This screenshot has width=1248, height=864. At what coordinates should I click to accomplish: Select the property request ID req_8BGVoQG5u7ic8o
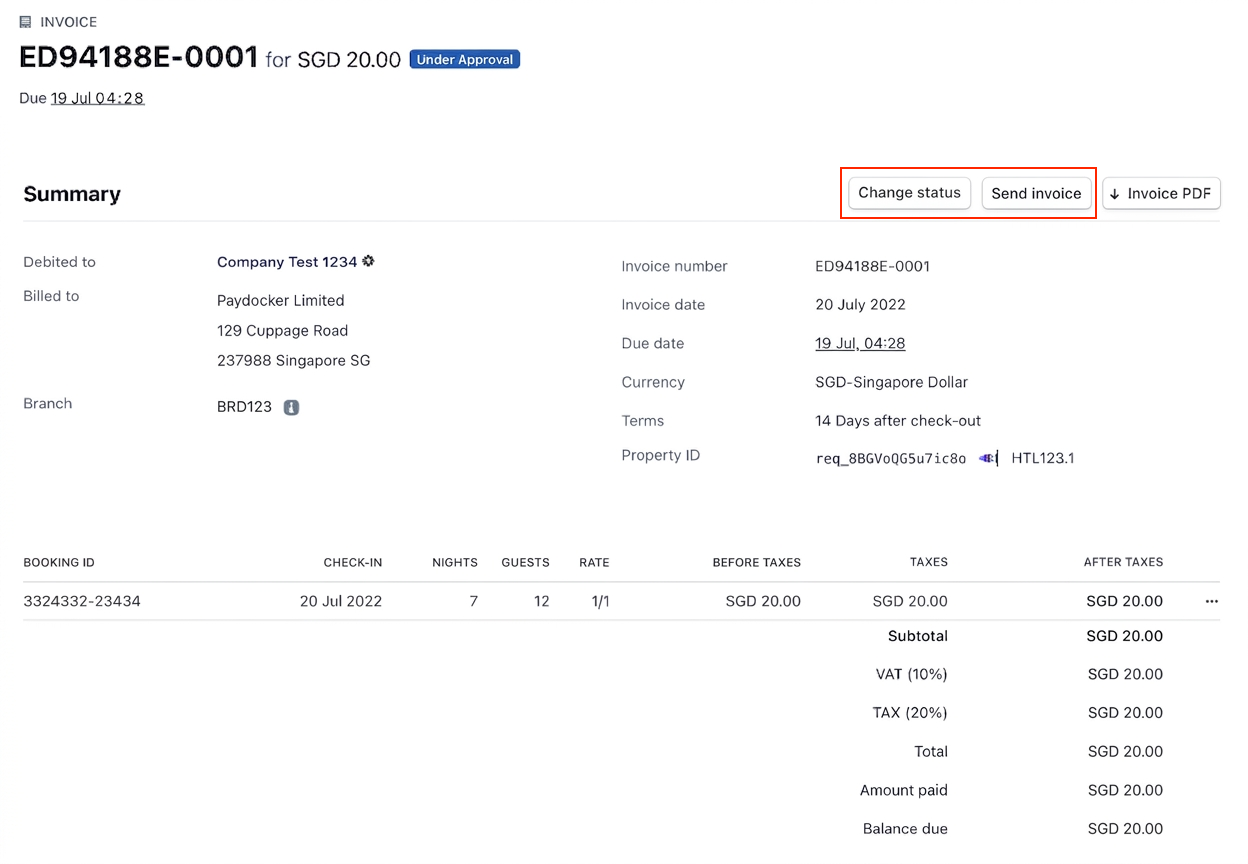(891, 459)
